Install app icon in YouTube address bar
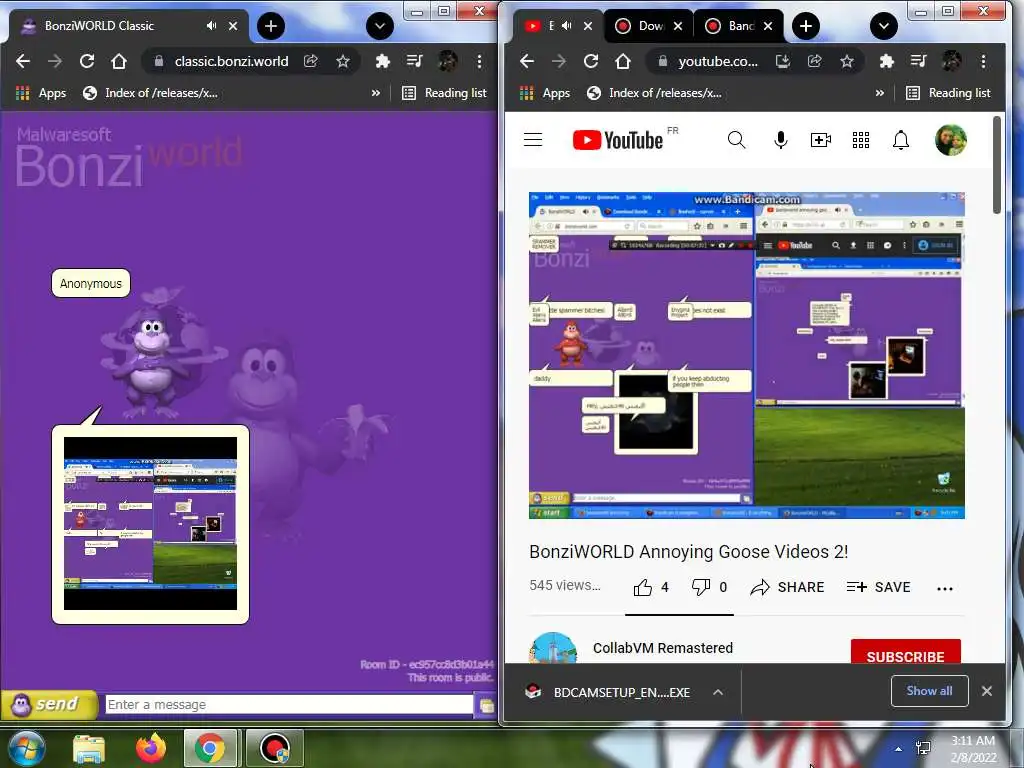The image size is (1024, 768). [x=782, y=61]
